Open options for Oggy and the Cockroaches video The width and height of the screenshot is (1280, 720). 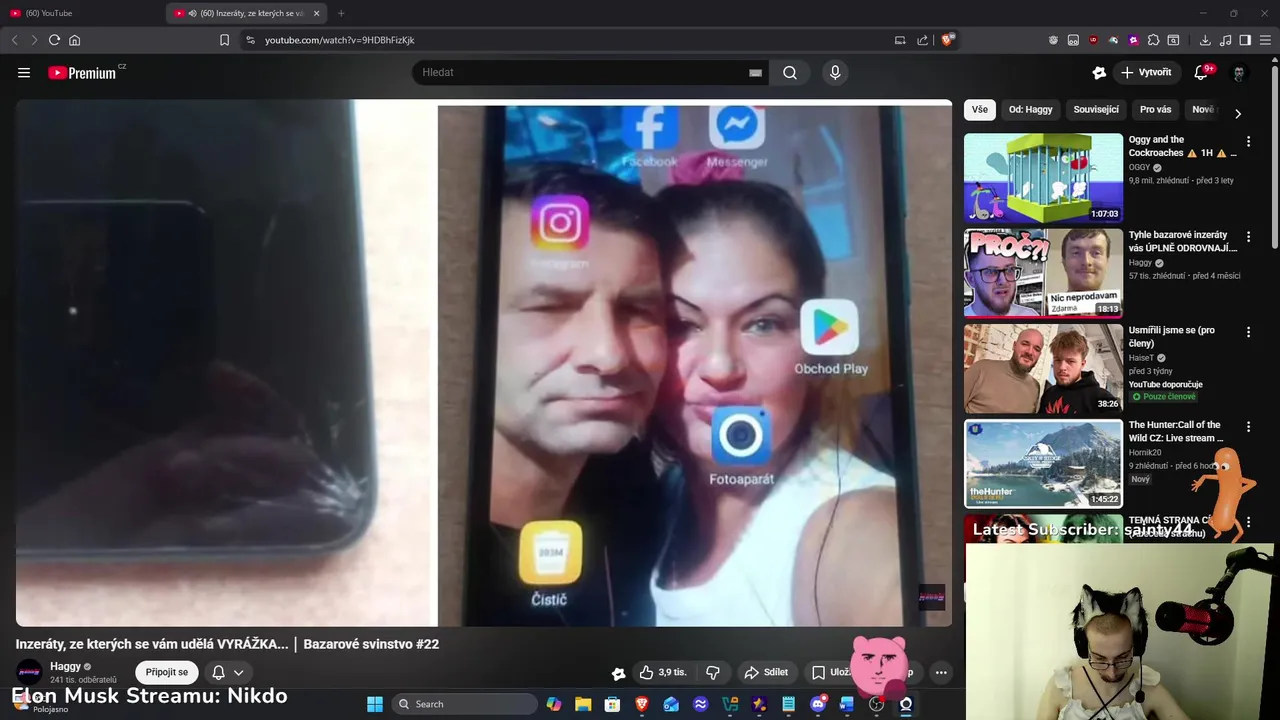point(1248,142)
